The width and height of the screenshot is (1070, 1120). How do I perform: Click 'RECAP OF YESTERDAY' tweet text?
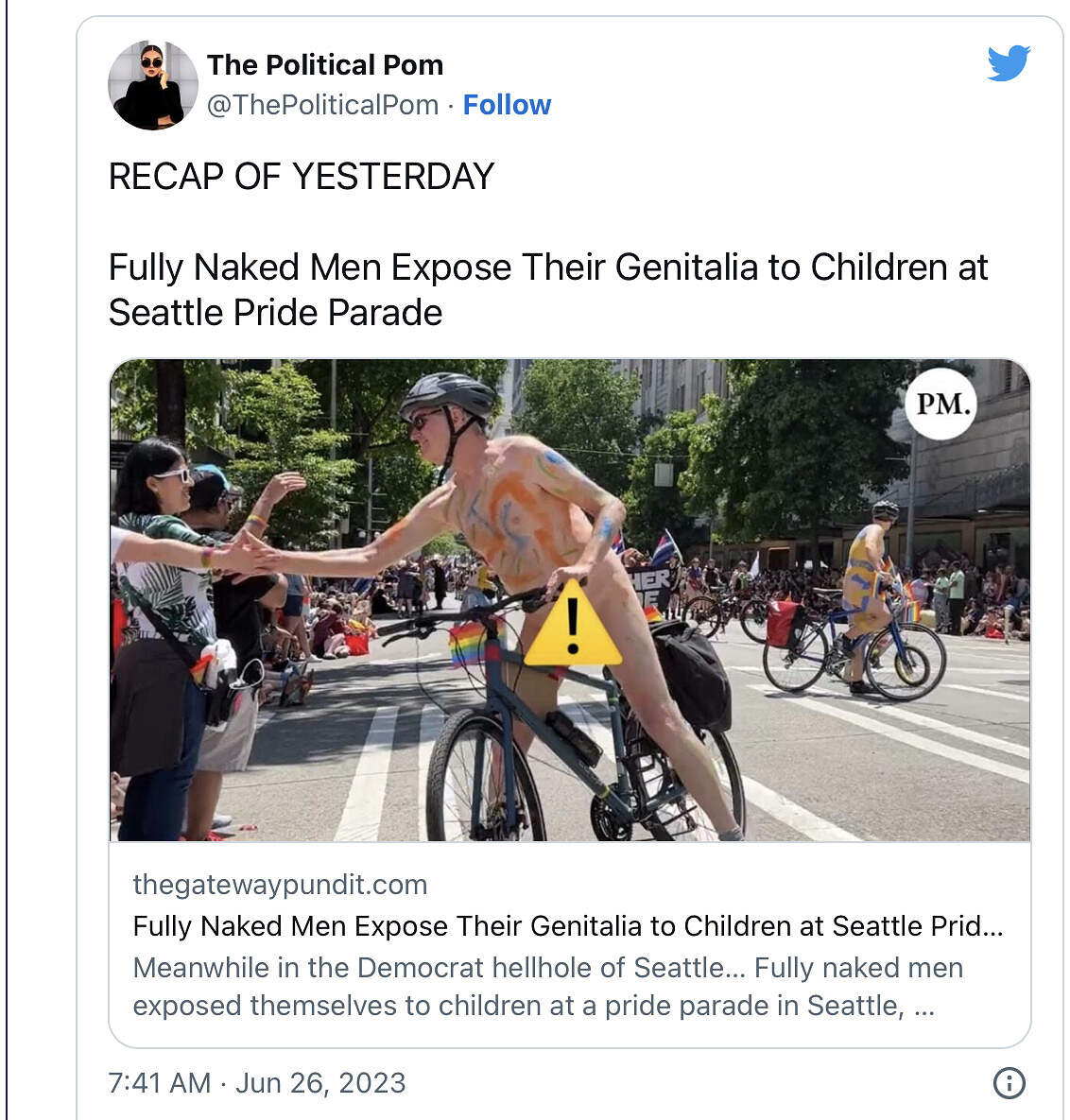pos(302,177)
